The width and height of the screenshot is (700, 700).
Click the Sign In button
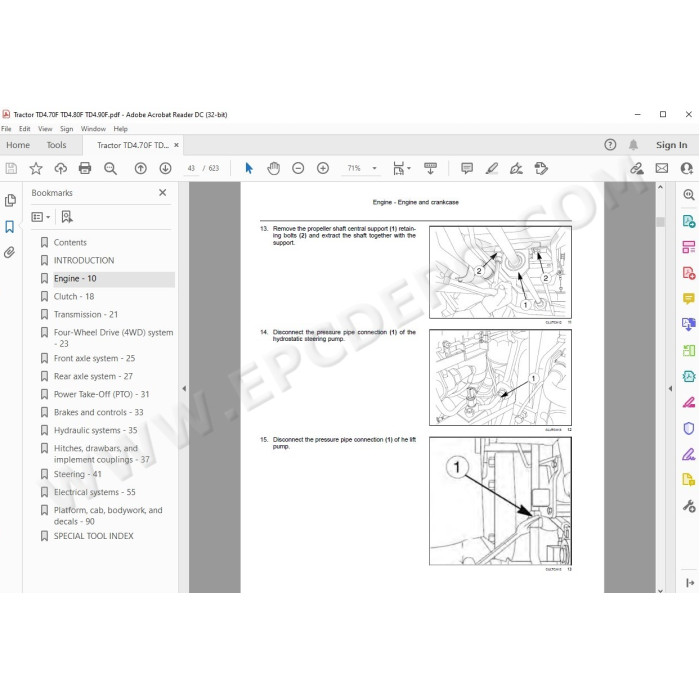[x=671, y=145]
